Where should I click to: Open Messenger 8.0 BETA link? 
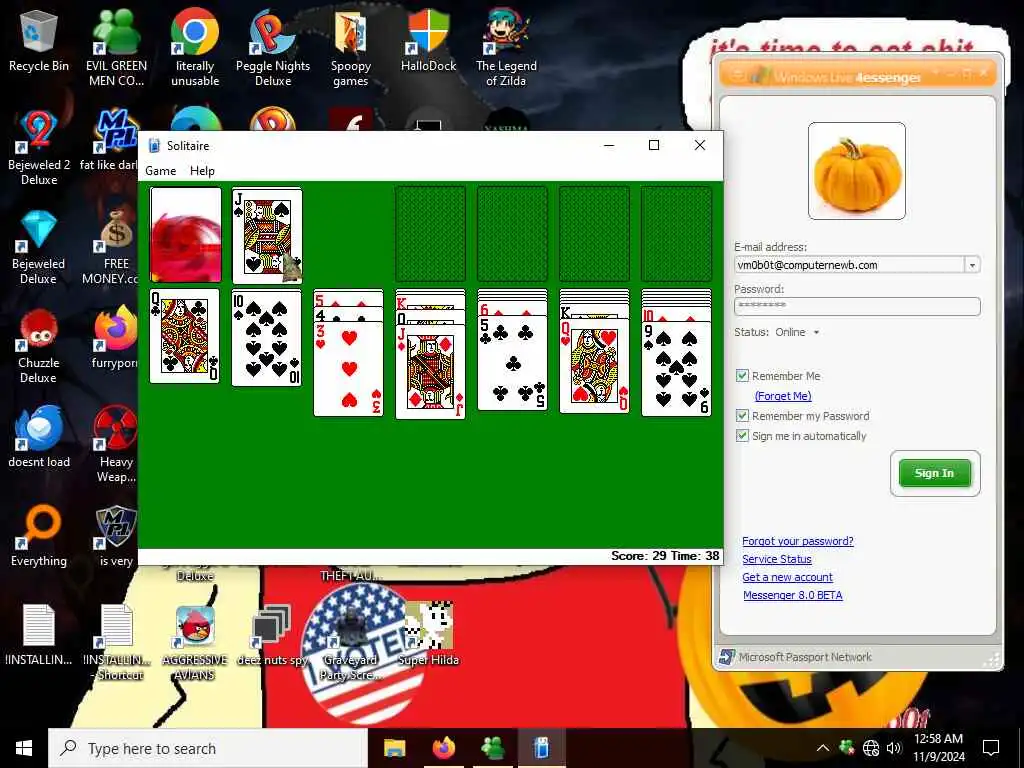click(x=793, y=595)
